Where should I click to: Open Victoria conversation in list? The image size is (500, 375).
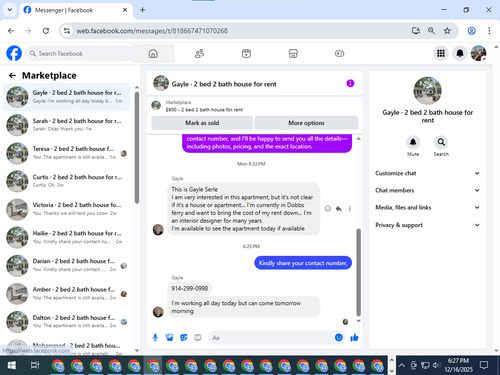(x=66, y=209)
